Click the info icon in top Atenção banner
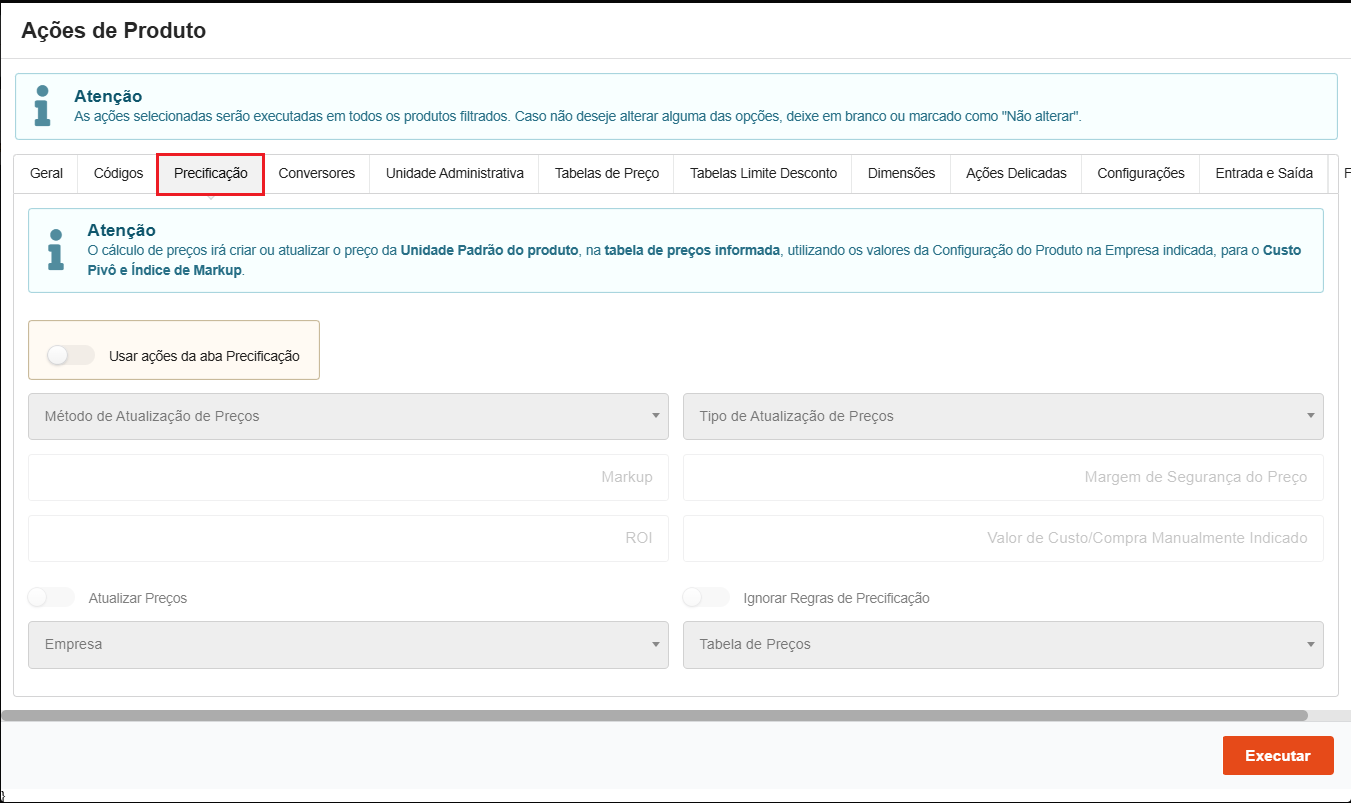This screenshot has height=803, width=1351. pos(42,106)
